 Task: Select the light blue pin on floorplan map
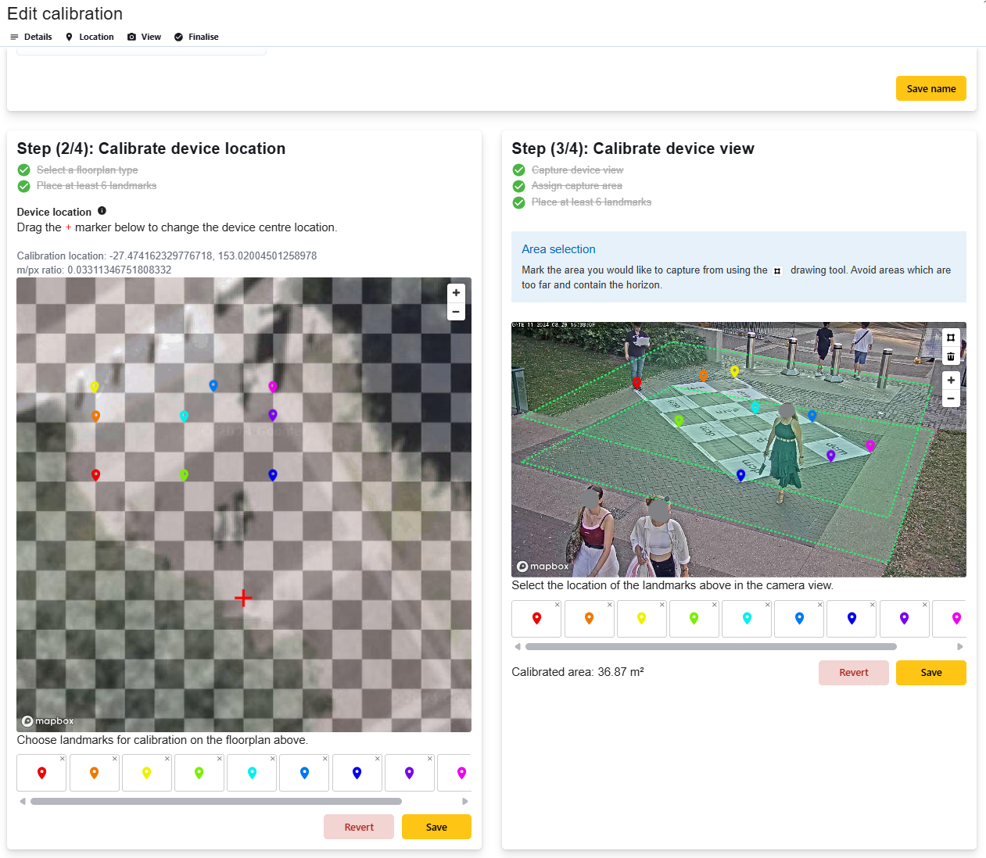[213, 385]
